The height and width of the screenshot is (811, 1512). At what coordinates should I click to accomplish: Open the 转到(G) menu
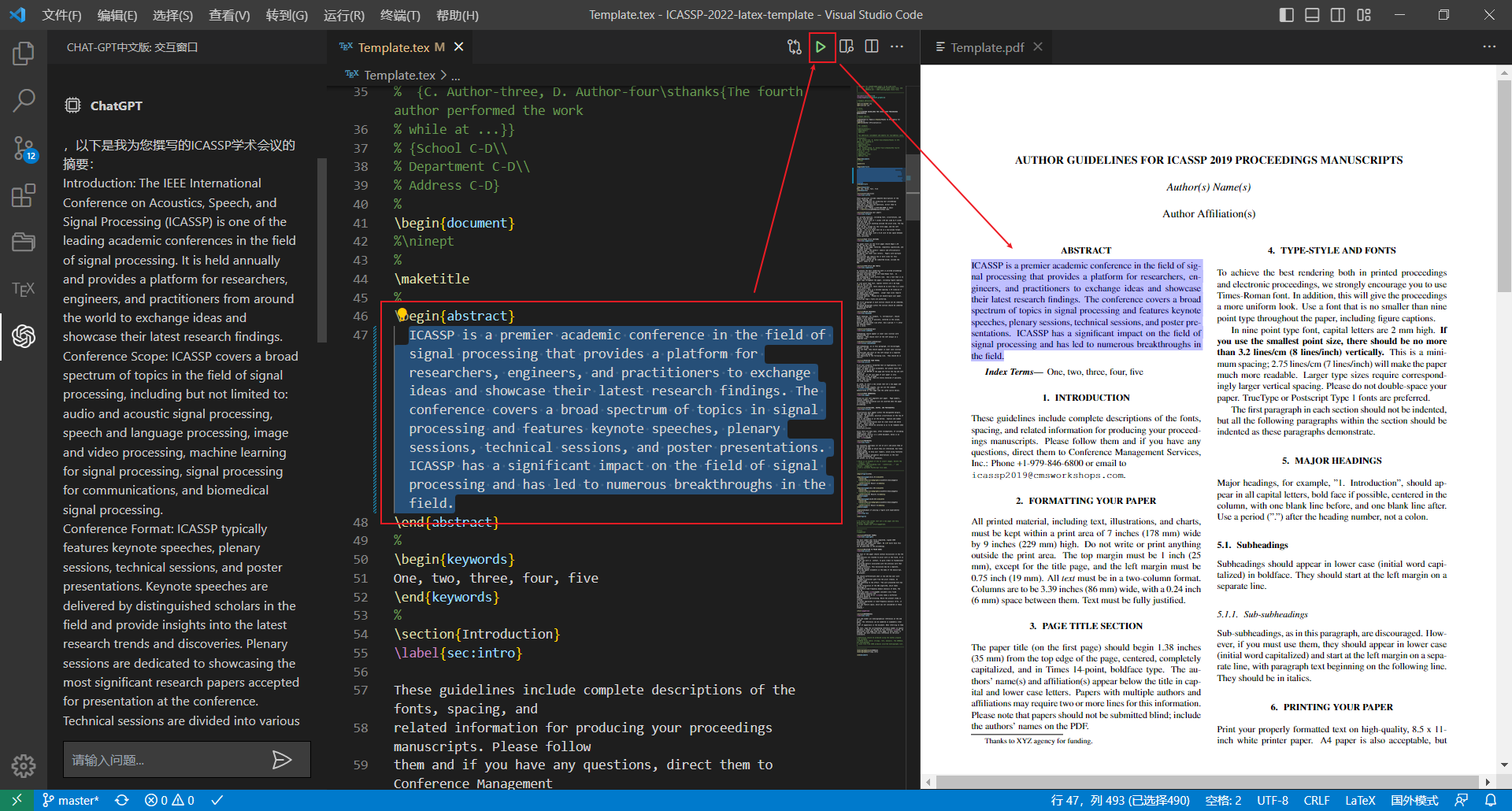pyautogui.click(x=287, y=15)
